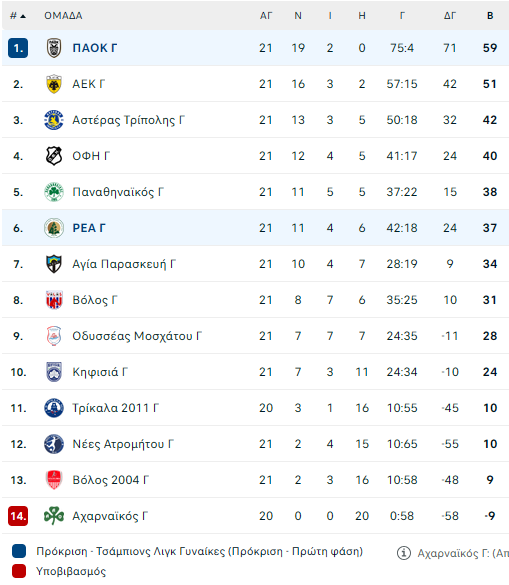Click the ΟΜΑΔΑ column header

pyautogui.click(x=63, y=16)
